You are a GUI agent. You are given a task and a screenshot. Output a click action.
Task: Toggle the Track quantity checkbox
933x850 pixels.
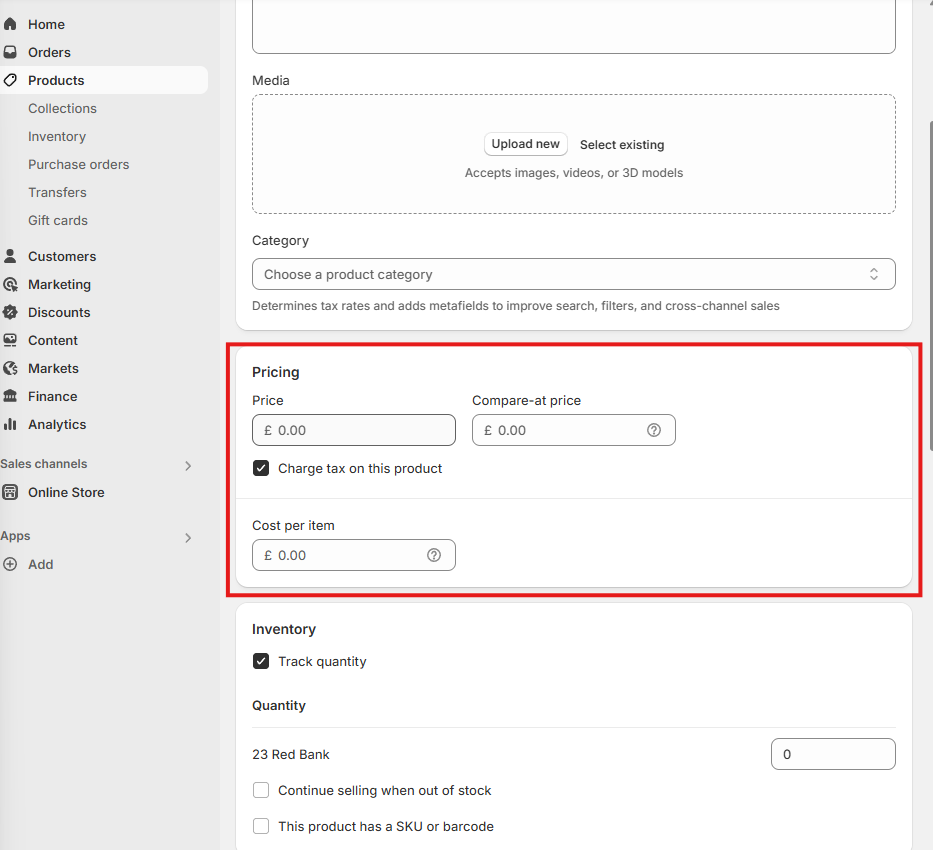(261, 661)
